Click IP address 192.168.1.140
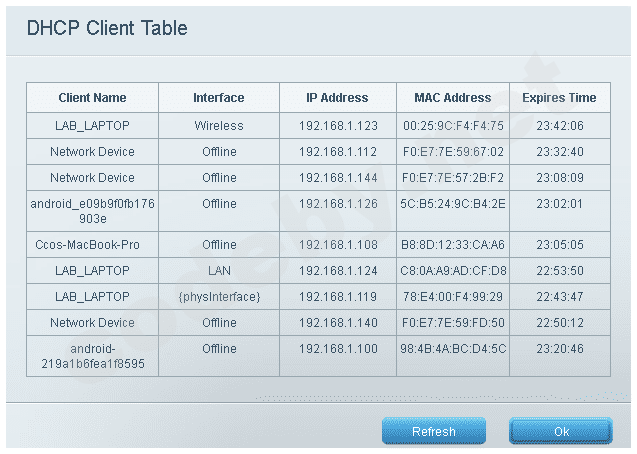Viewport: 637px width, 454px height. click(x=337, y=323)
